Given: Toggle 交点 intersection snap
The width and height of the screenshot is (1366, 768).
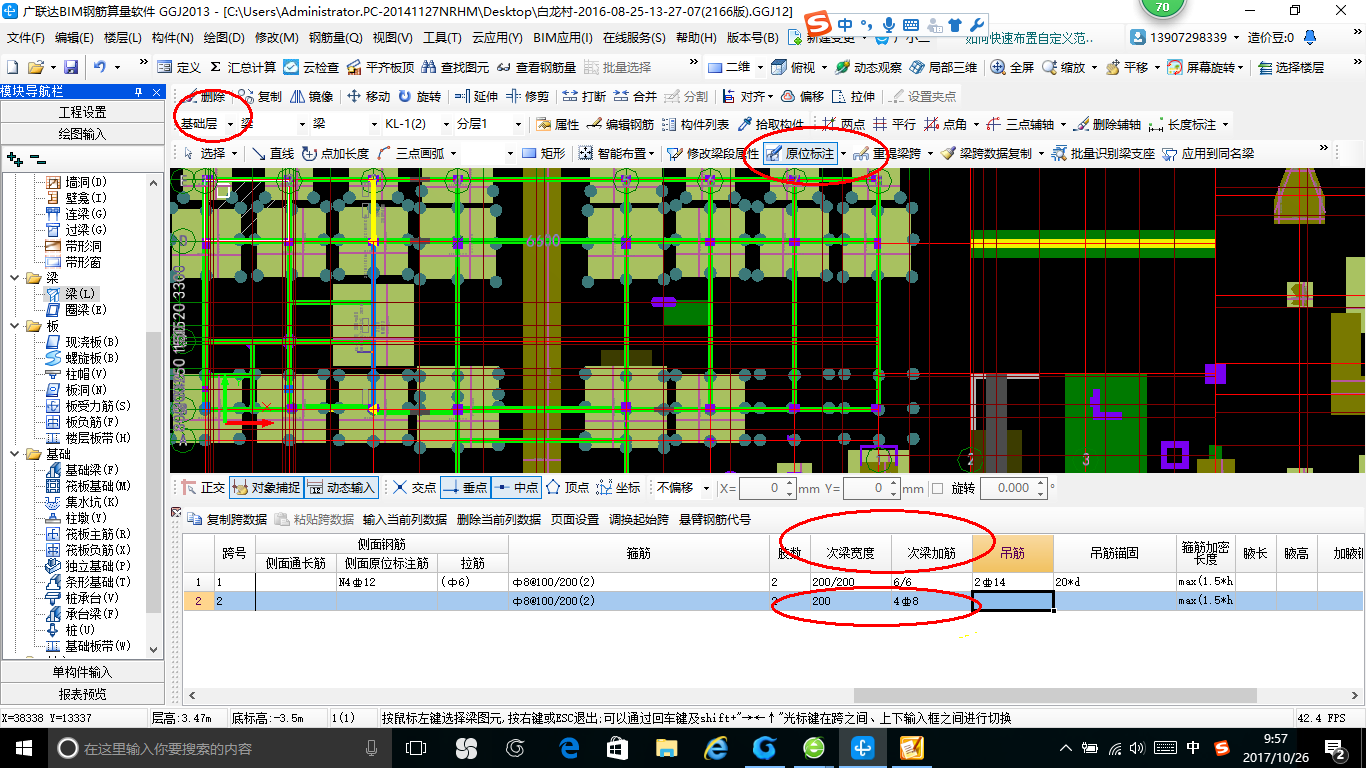Looking at the screenshot, I should point(414,487).
